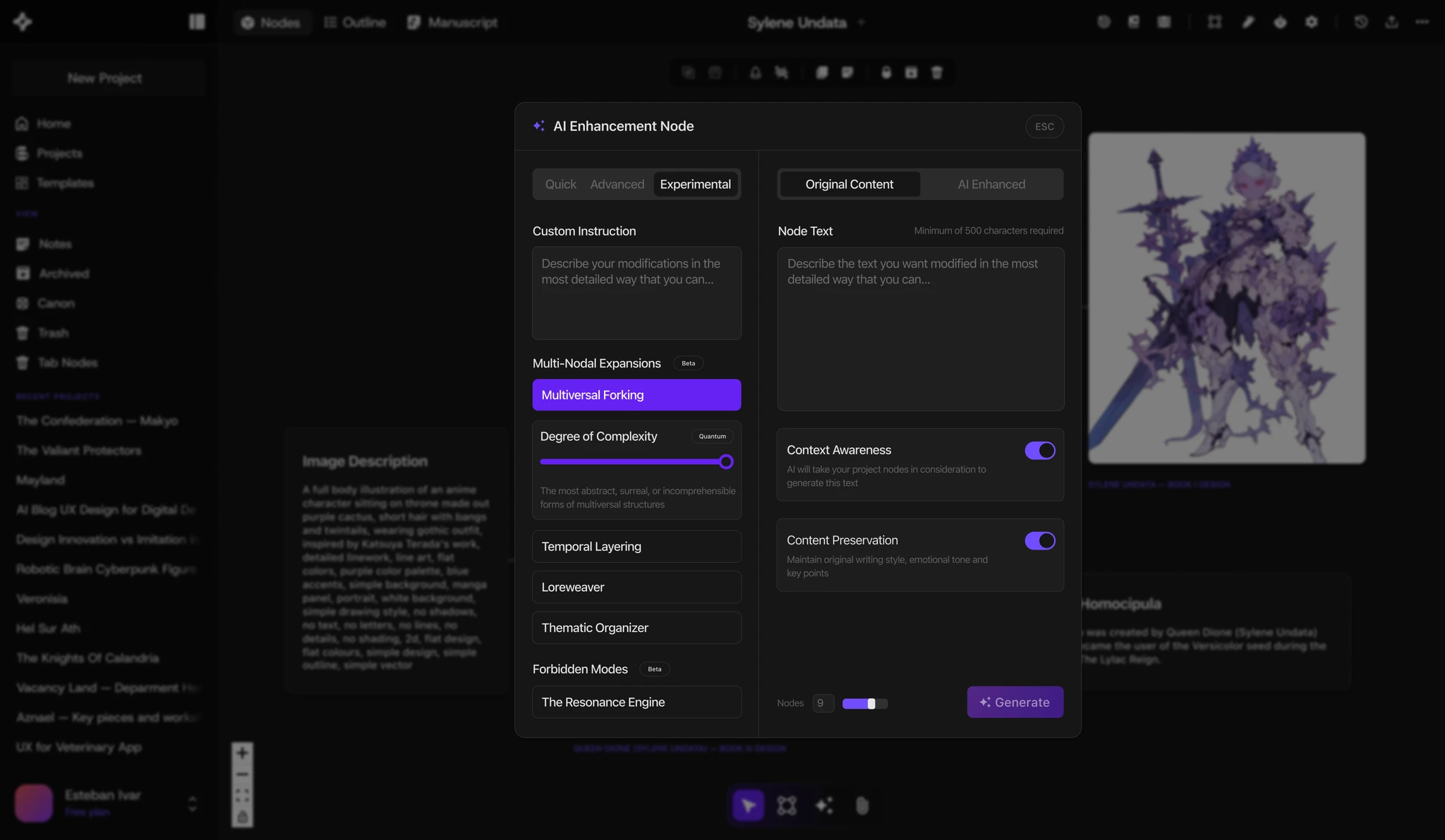Click the paperclip attachment icon at bottom

tap(862, 805)
